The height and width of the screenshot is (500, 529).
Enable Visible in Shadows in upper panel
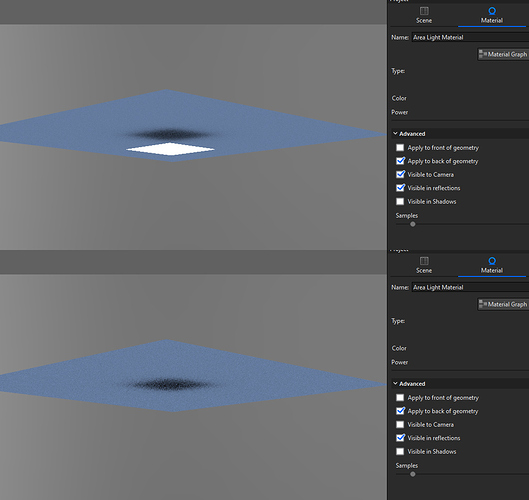pos(400,201)
